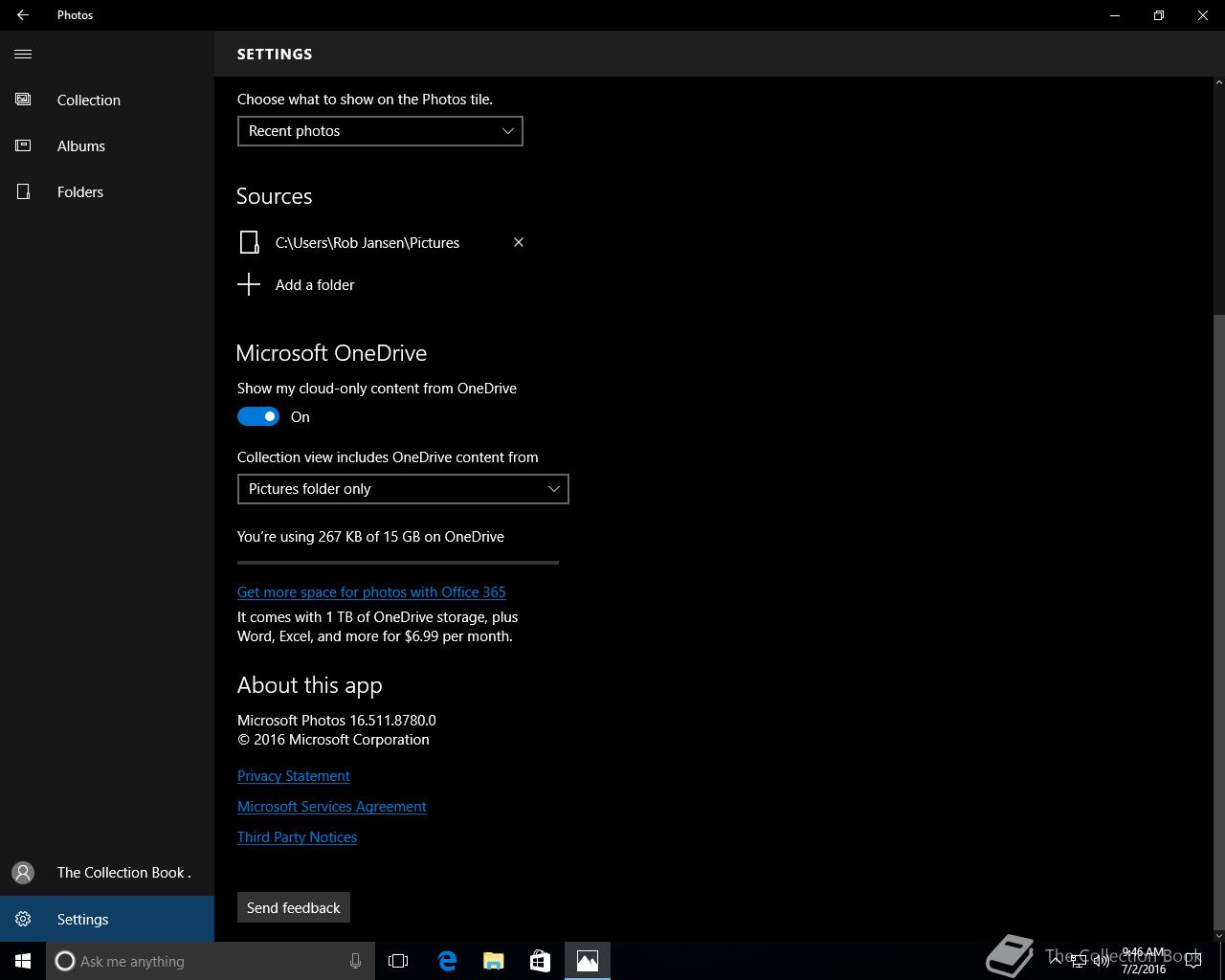Screen dimensions: 1225x980
Task: Disable cloud-only OneDrive content toggle
Action: point(258,417)
